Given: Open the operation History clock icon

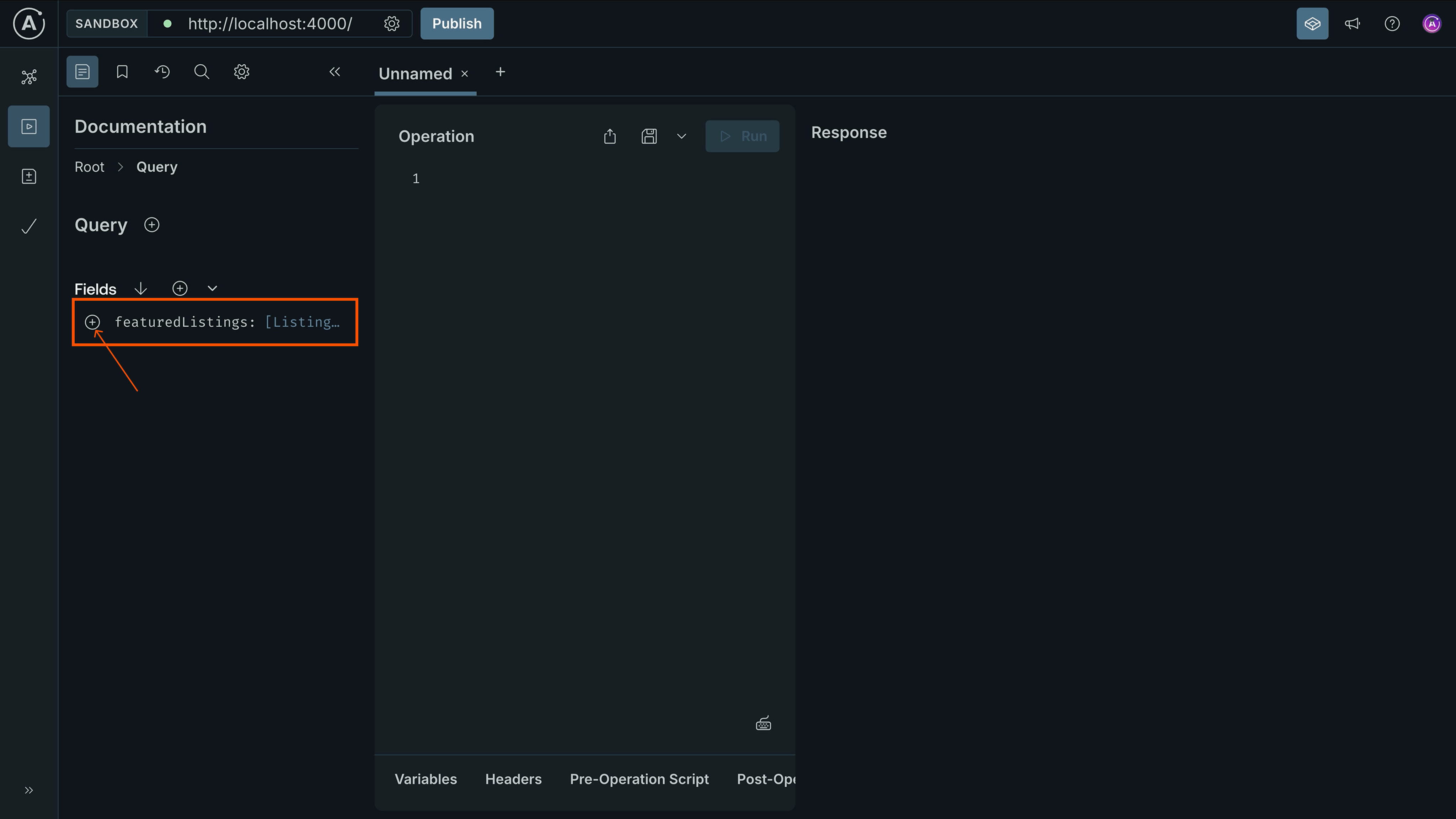Looking at the screenshot, I should pos(162,71).
